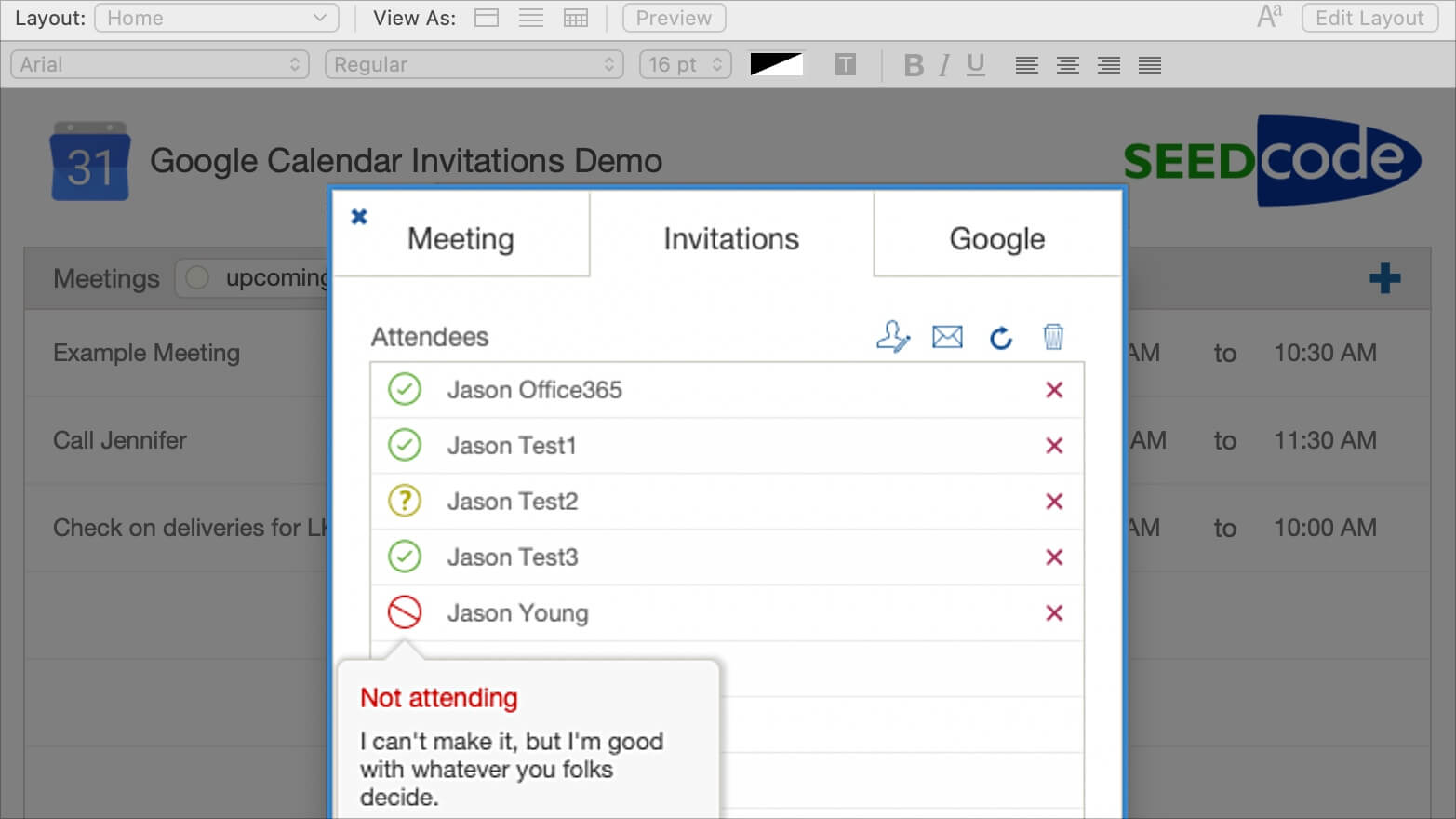Screen dimensions: 1456x819
Task: Select the Jason Young attendee name
Action: click(x=518, y=613)
